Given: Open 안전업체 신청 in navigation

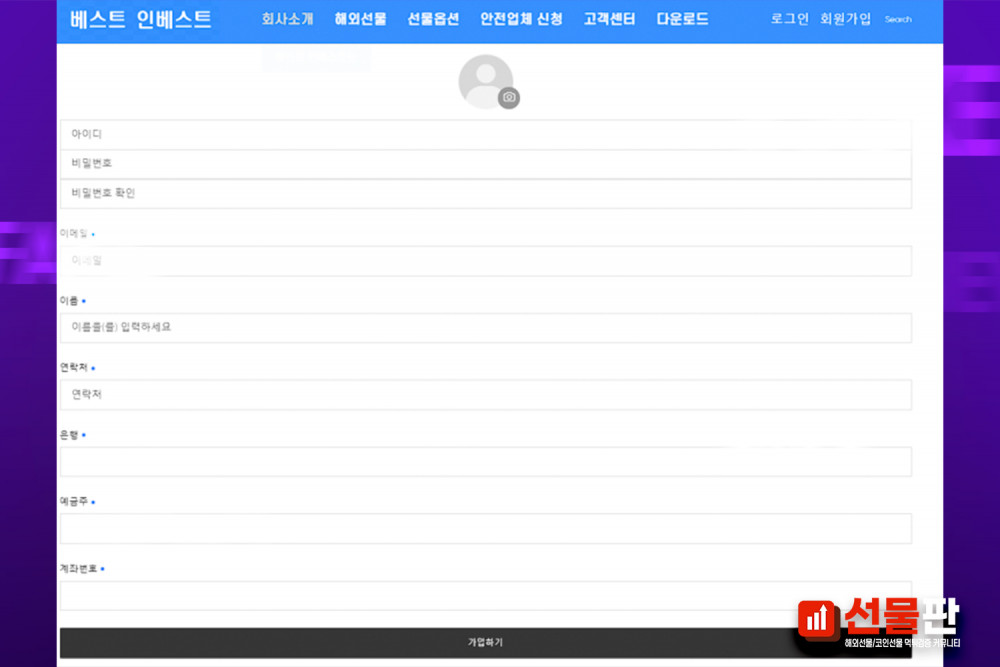Looking at the screenshot, I should coord(521,19).
